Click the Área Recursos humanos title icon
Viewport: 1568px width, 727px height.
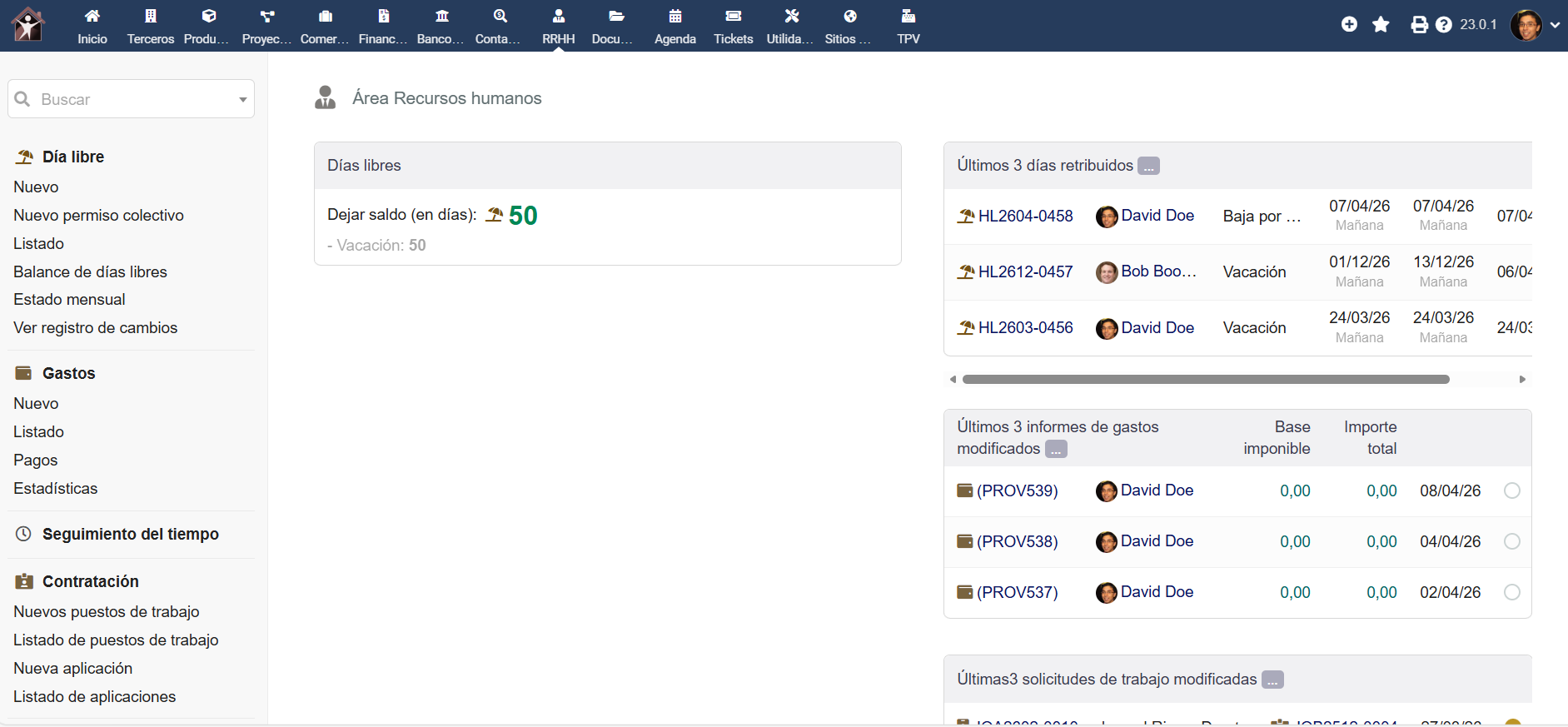click(325, 97)
